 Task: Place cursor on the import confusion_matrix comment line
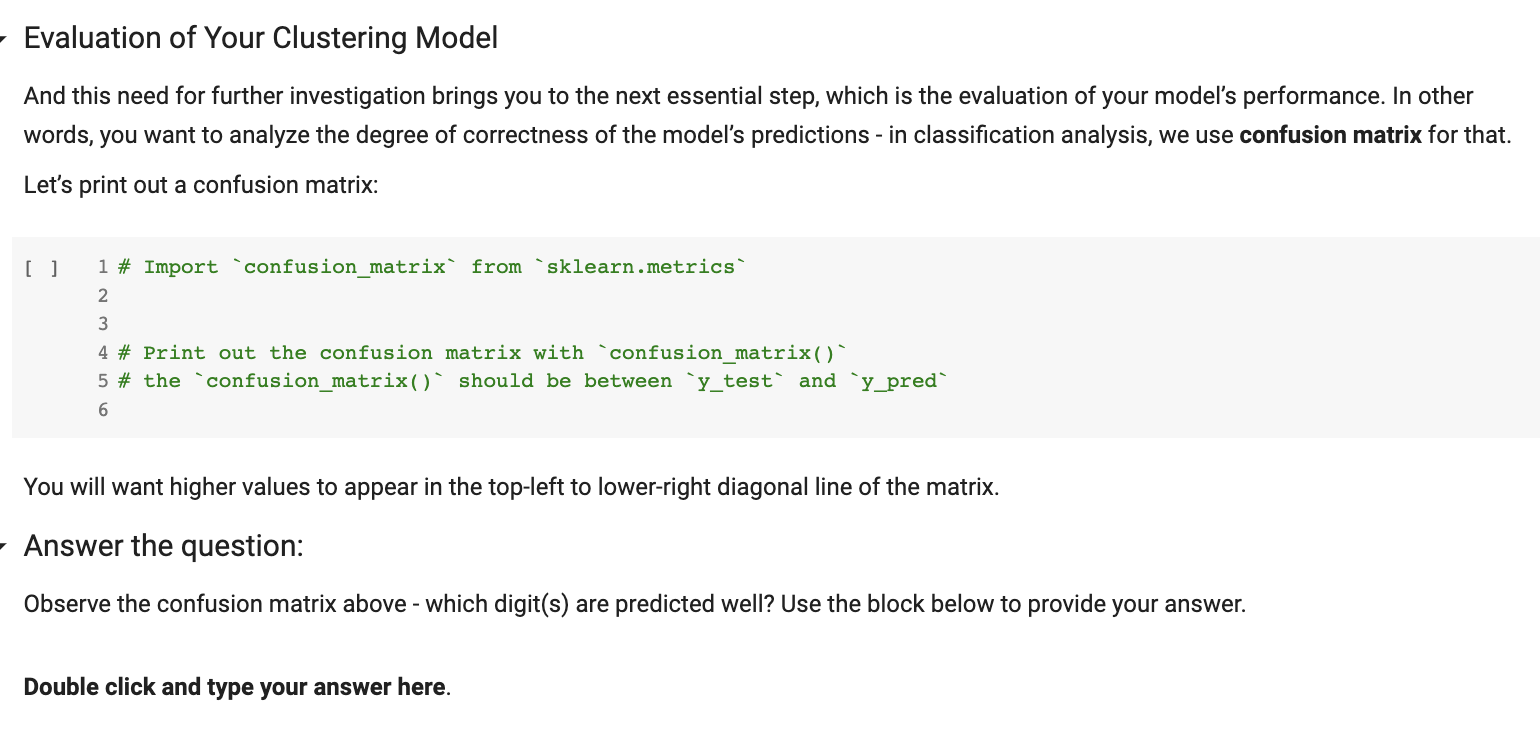(430, 267)
